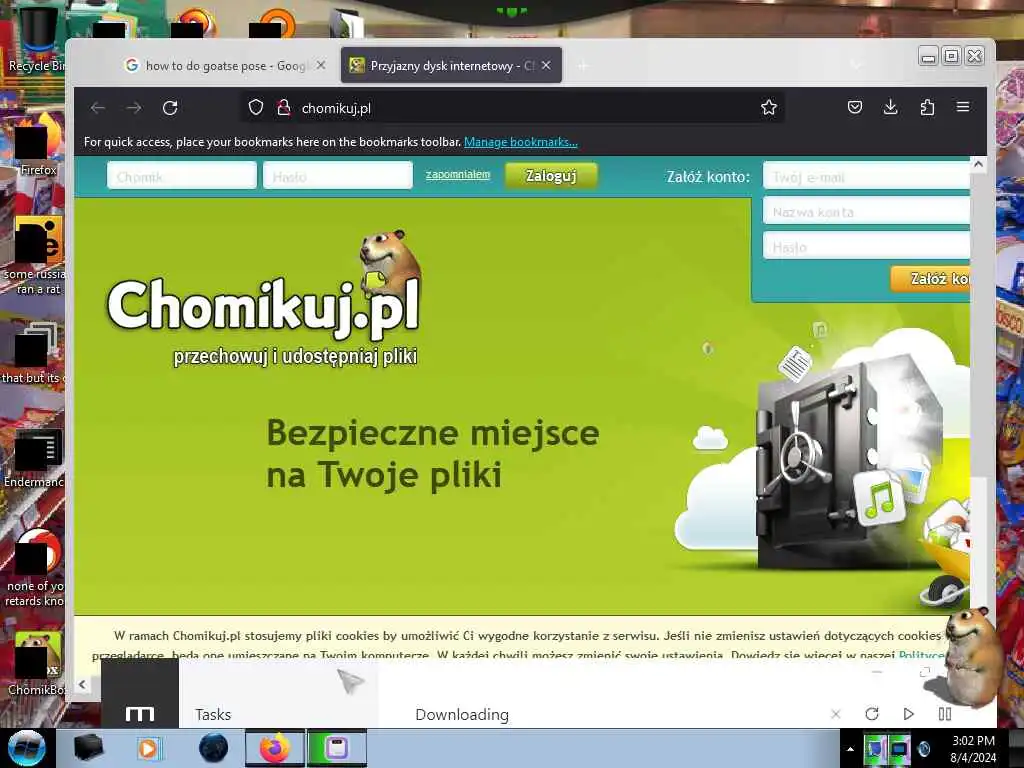Screen dimensions: 1024x768
Task: Delete tasks with the X icon in the download manager
Action: click(x=835, y=714)
